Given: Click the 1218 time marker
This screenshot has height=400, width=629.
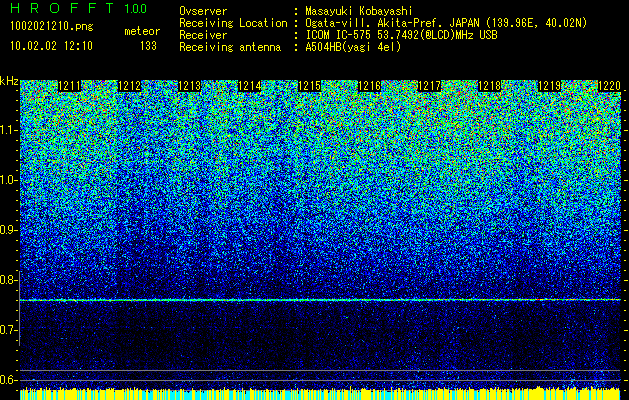Looking at the screenshot, I should coord(490,86).
